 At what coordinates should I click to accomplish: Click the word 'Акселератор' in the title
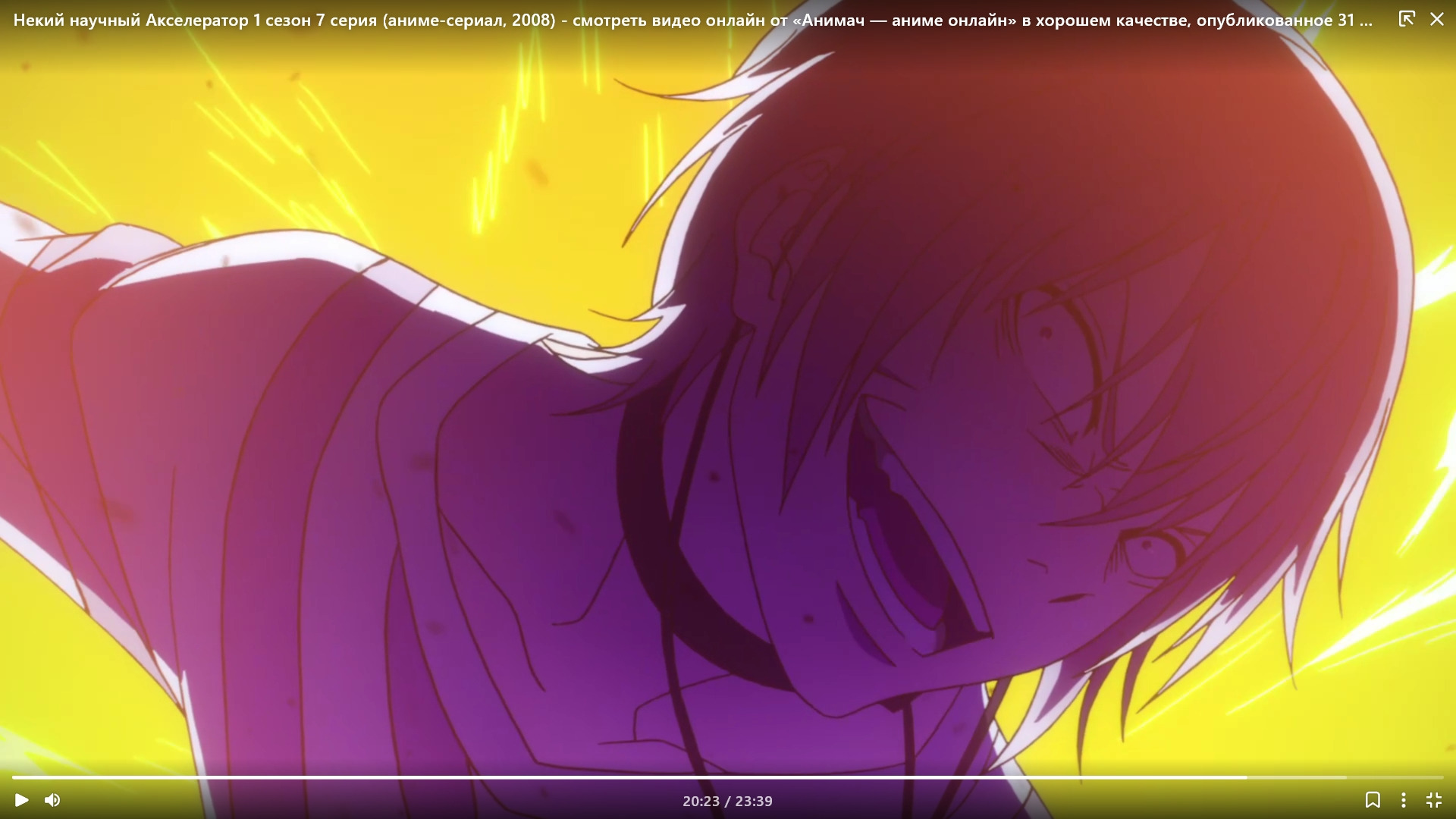click(196, 20)
